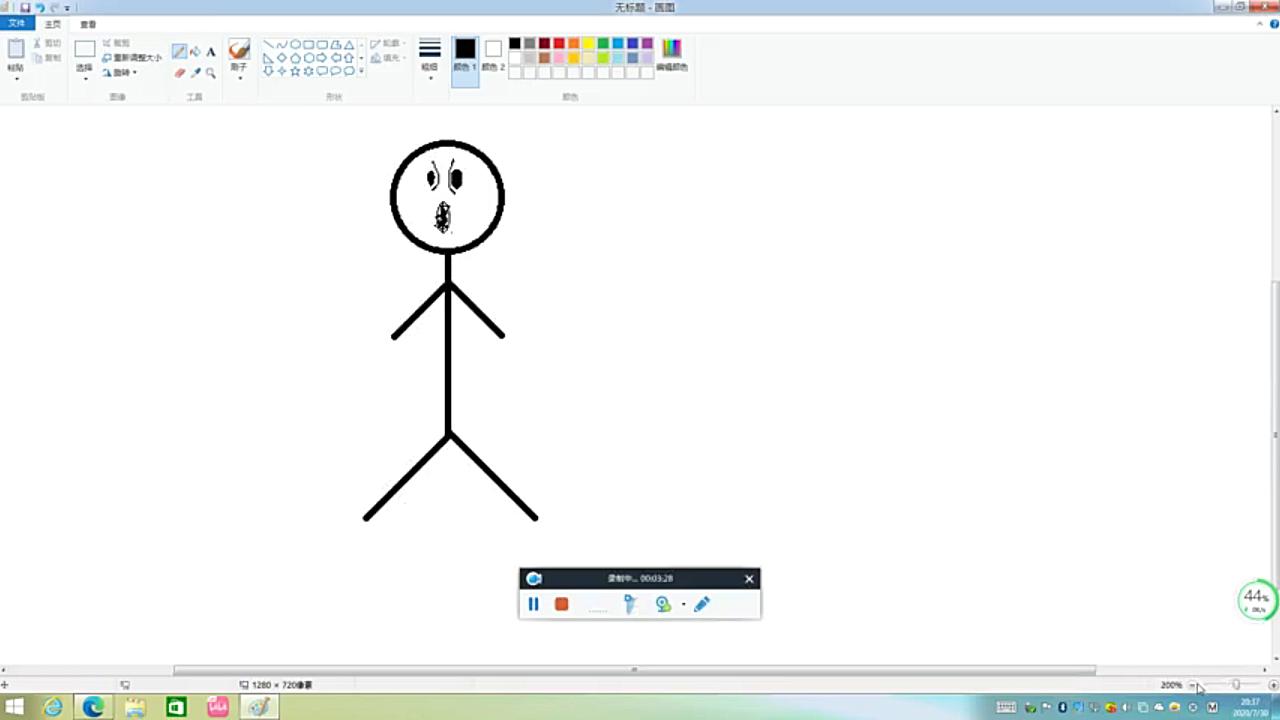1280x720 pixels.
Task: Click the Edit colors rainbow icon
Action: coord(671,48)
